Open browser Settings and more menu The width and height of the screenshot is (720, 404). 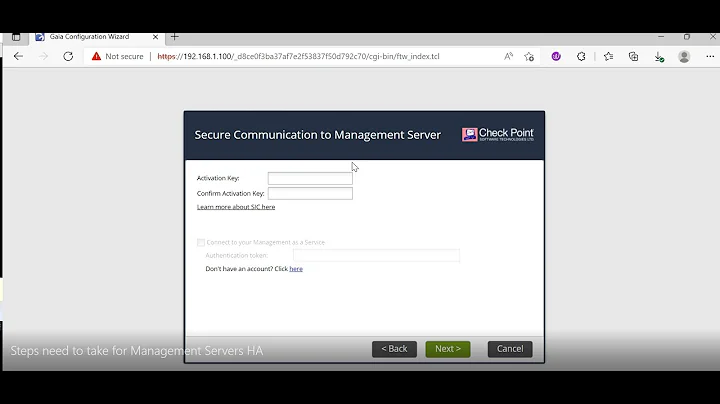710,56
